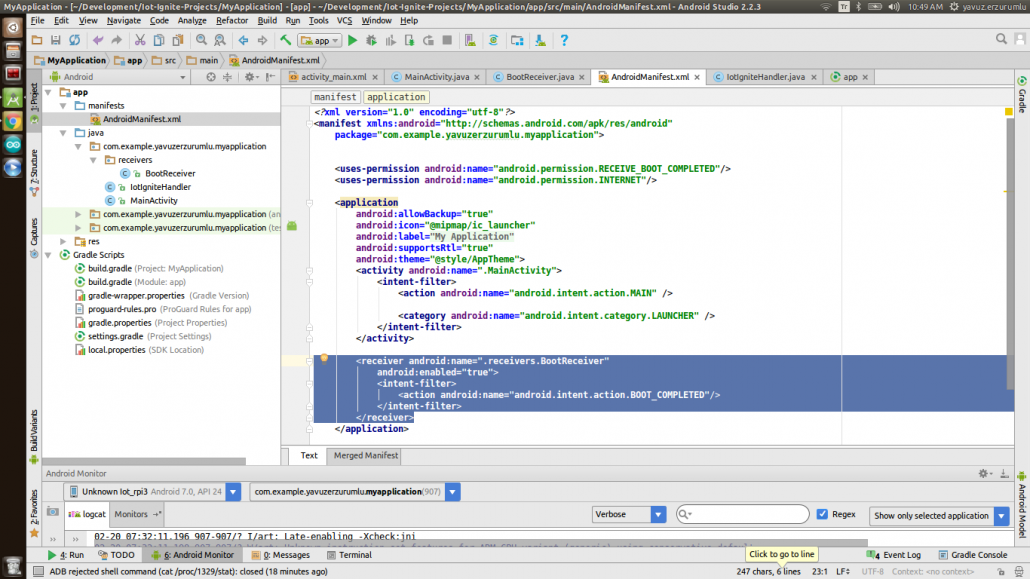Image resolution: width=1030 pixels, height=579 pixels.
Task: Open the SDK Manager icon
Action: 540,41
